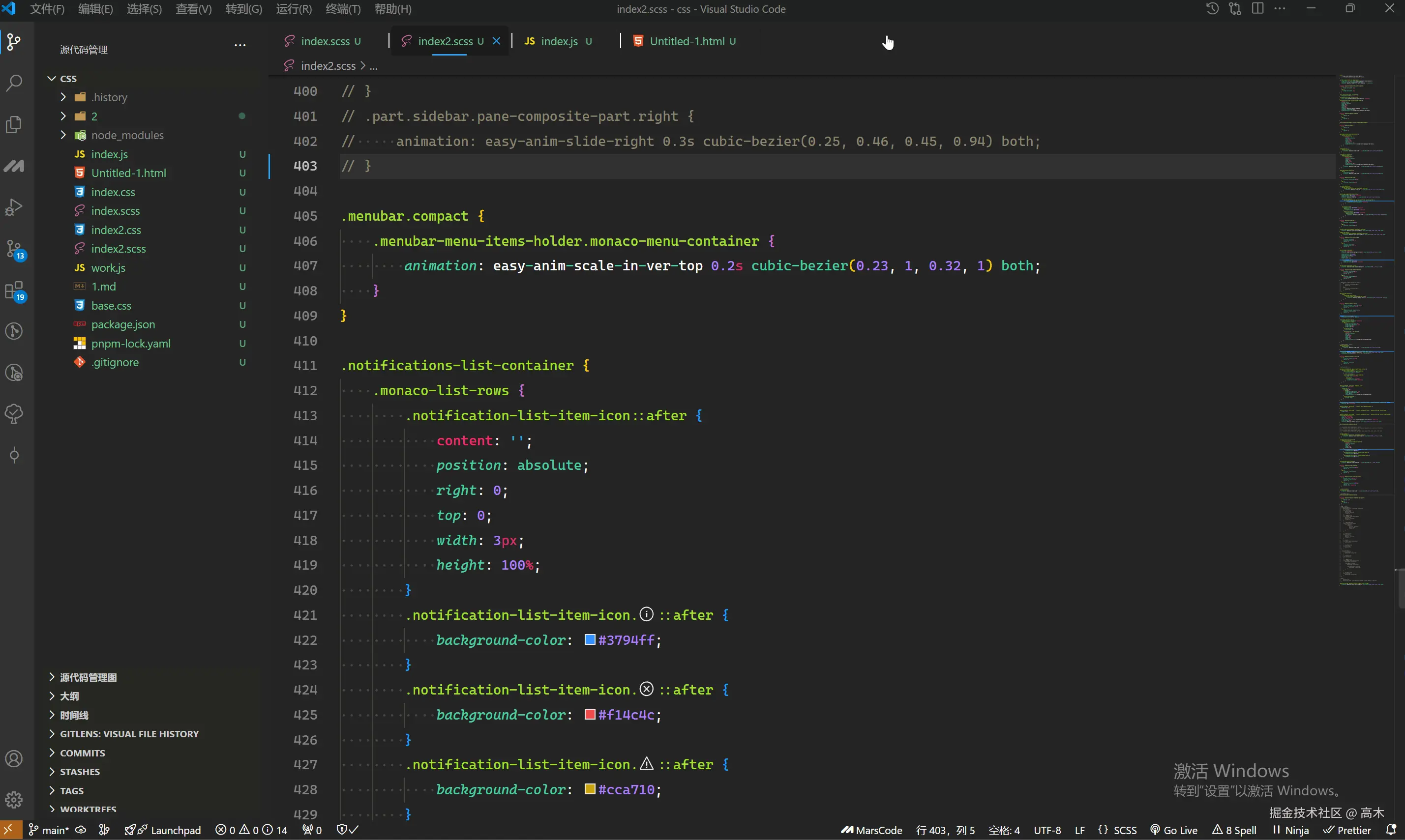Click the notifications bell in status bar
Screen dimensions: 1405x840
point(1390,830)
